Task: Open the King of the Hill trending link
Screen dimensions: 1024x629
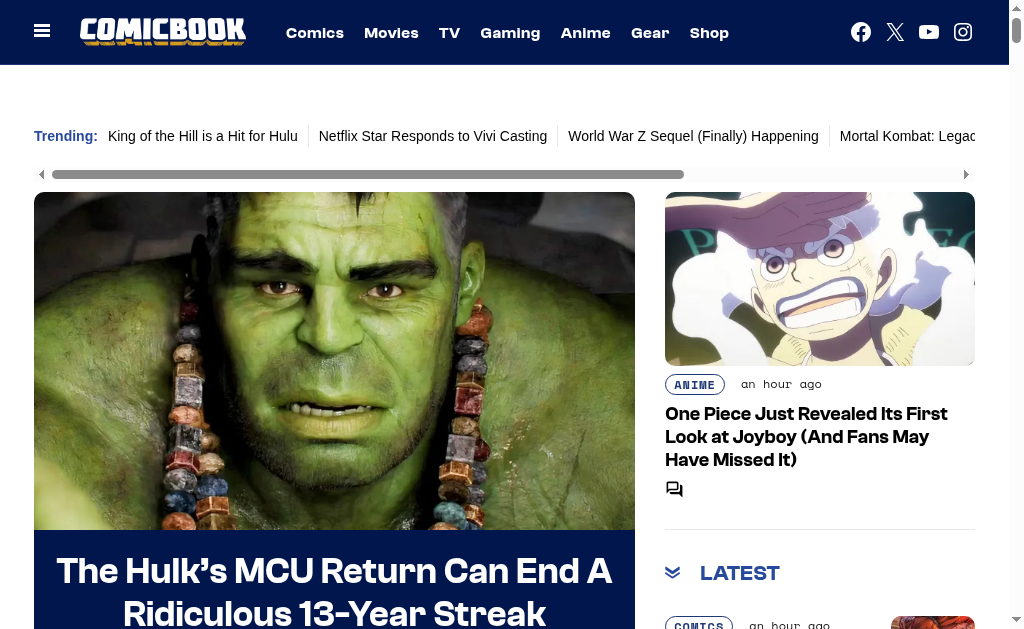Action: point(202,136)
